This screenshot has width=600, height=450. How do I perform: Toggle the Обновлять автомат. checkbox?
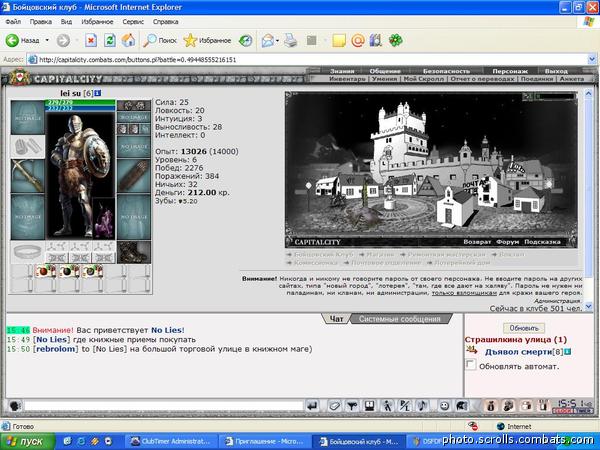471,364
